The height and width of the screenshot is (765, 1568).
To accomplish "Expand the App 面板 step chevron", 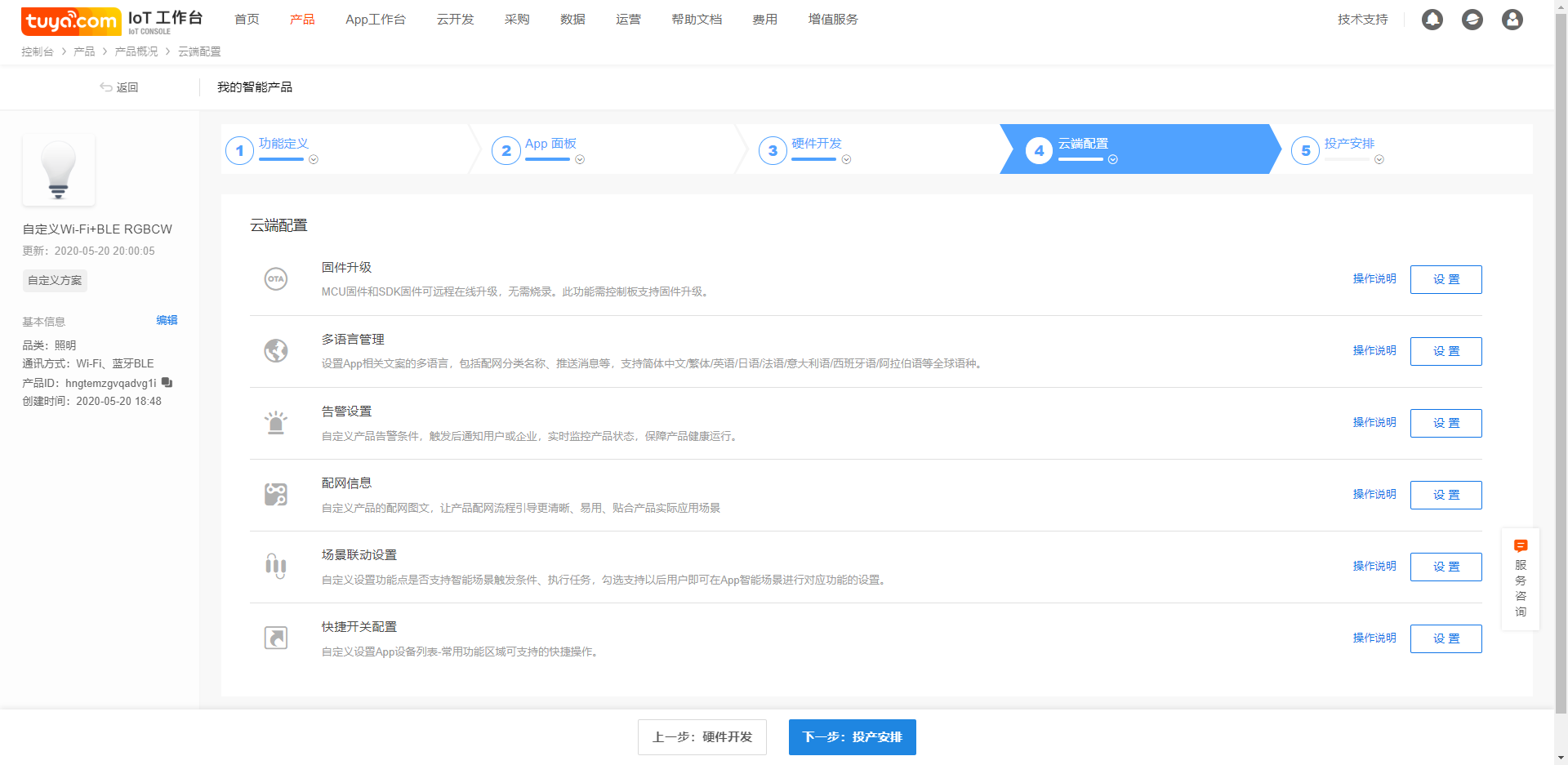I will (580, 160).
